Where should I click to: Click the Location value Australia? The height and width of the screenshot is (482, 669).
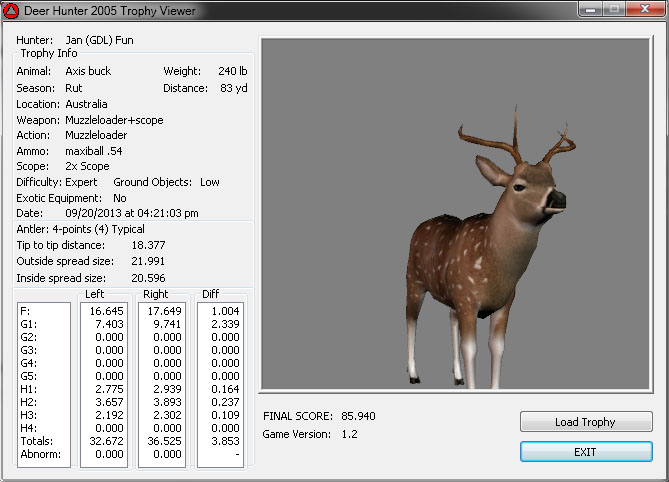coord(86,104)
